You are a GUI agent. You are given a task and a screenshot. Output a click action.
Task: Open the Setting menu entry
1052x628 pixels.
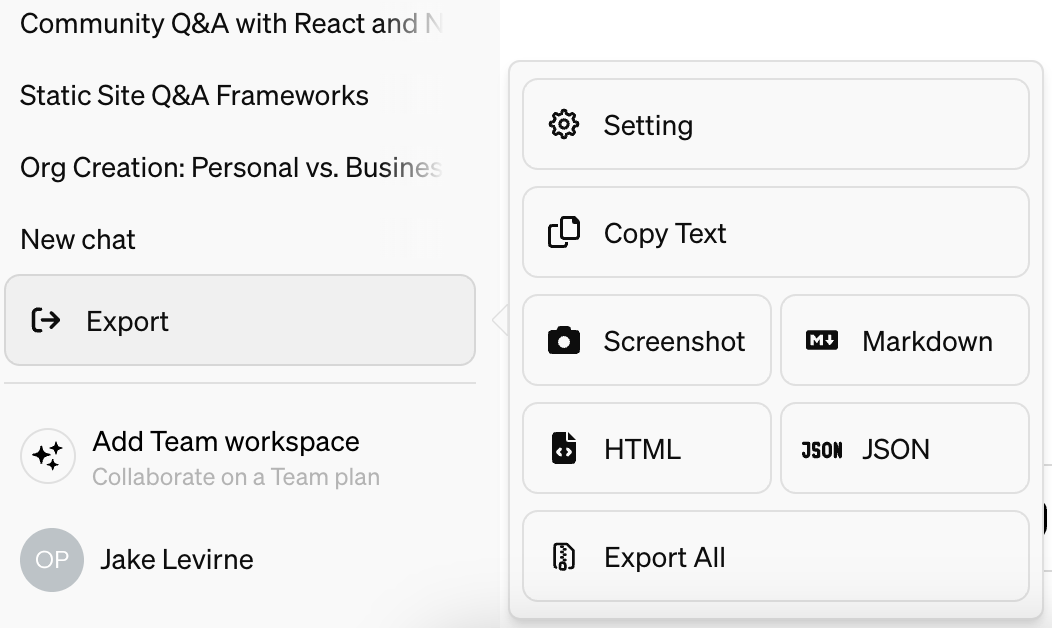point(775,125)
